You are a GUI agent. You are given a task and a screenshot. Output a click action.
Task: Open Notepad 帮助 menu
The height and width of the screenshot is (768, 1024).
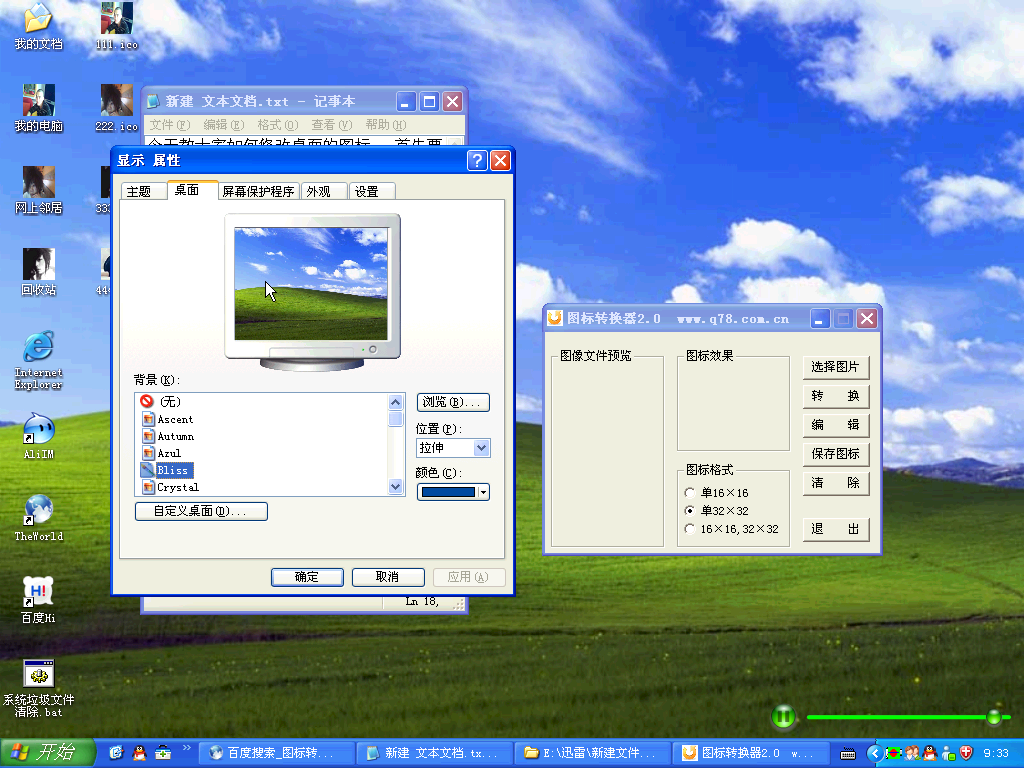pyautogui.click(x=386, y=125)
